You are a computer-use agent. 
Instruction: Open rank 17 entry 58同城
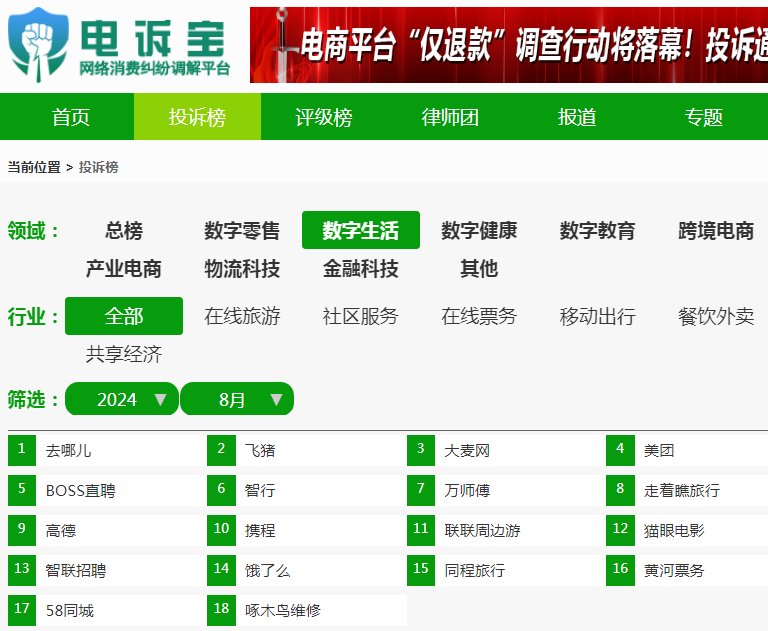(x=107, y=610)
